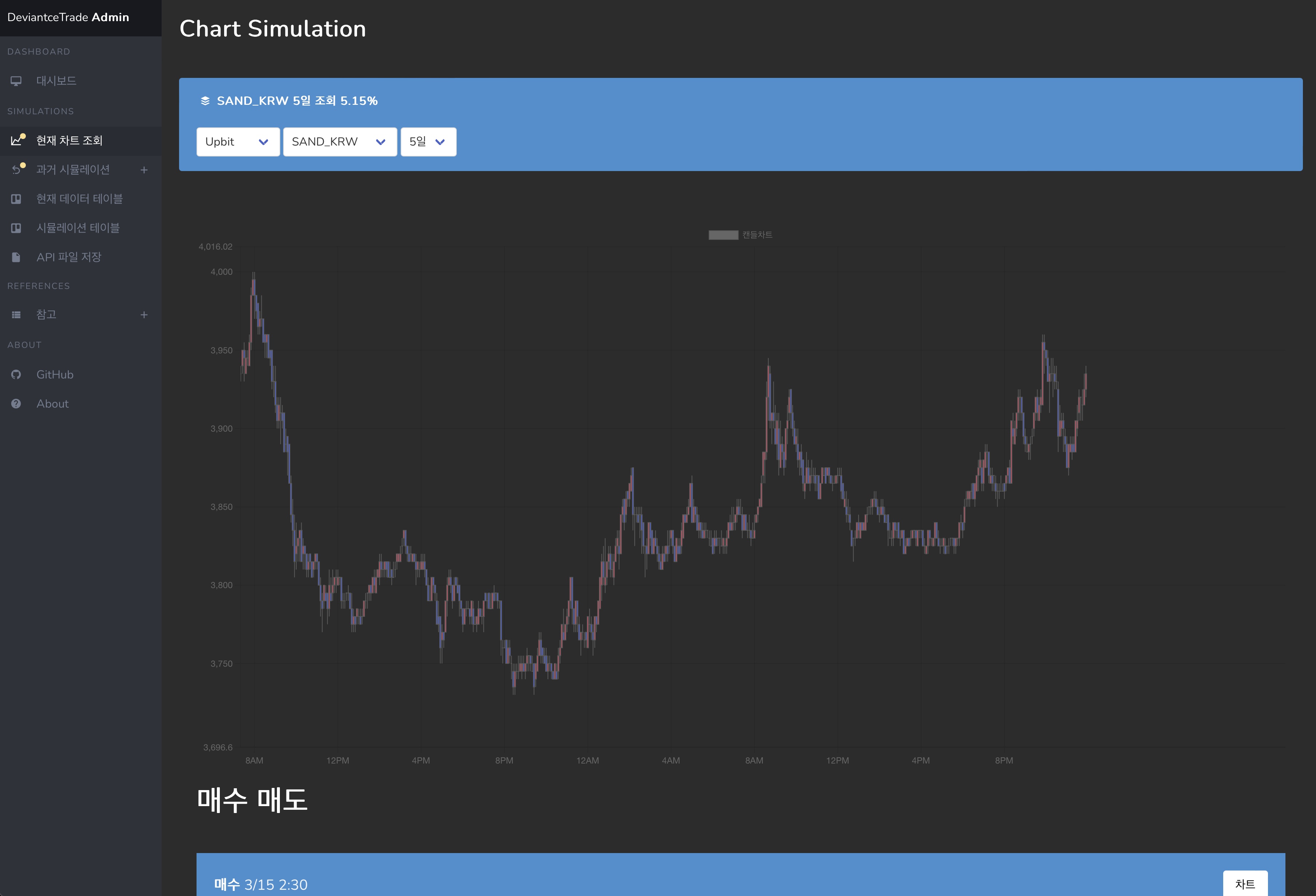1316x896 pixels.
Task: Click the undo-arrow icon for 과거 시뮬레이션
Action: 16,170
